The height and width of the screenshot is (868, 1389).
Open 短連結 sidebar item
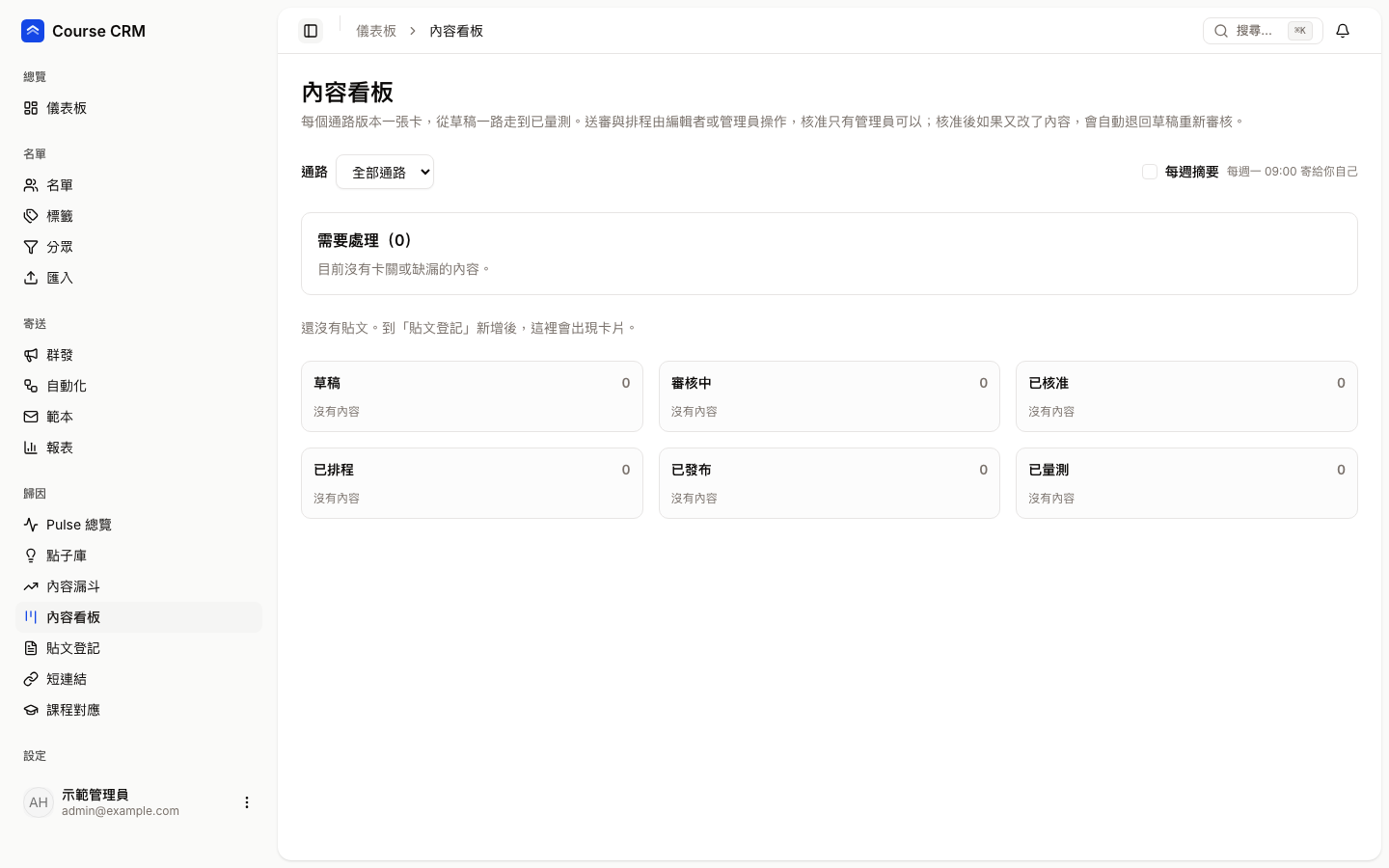tap(139, 679)
